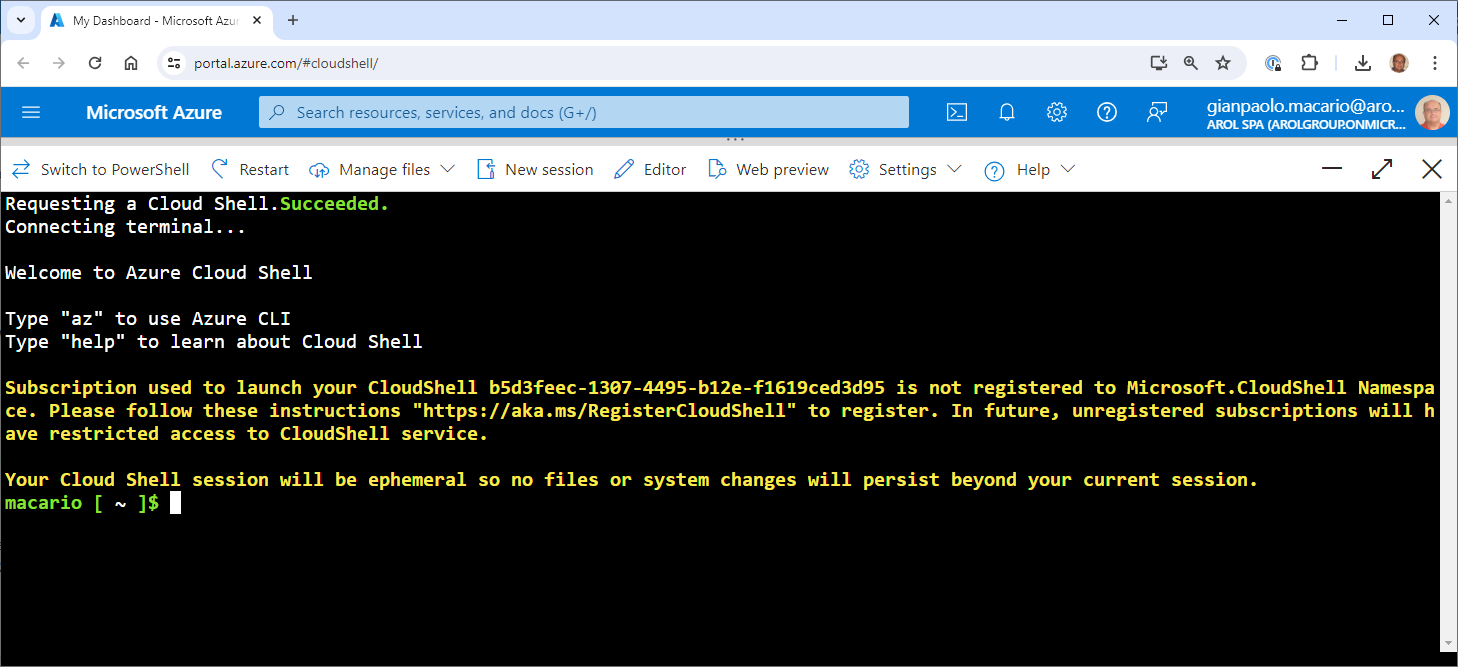The image size is (1458, 667).
Task: Open a new browser tab
Action: [x=293, y=20]
